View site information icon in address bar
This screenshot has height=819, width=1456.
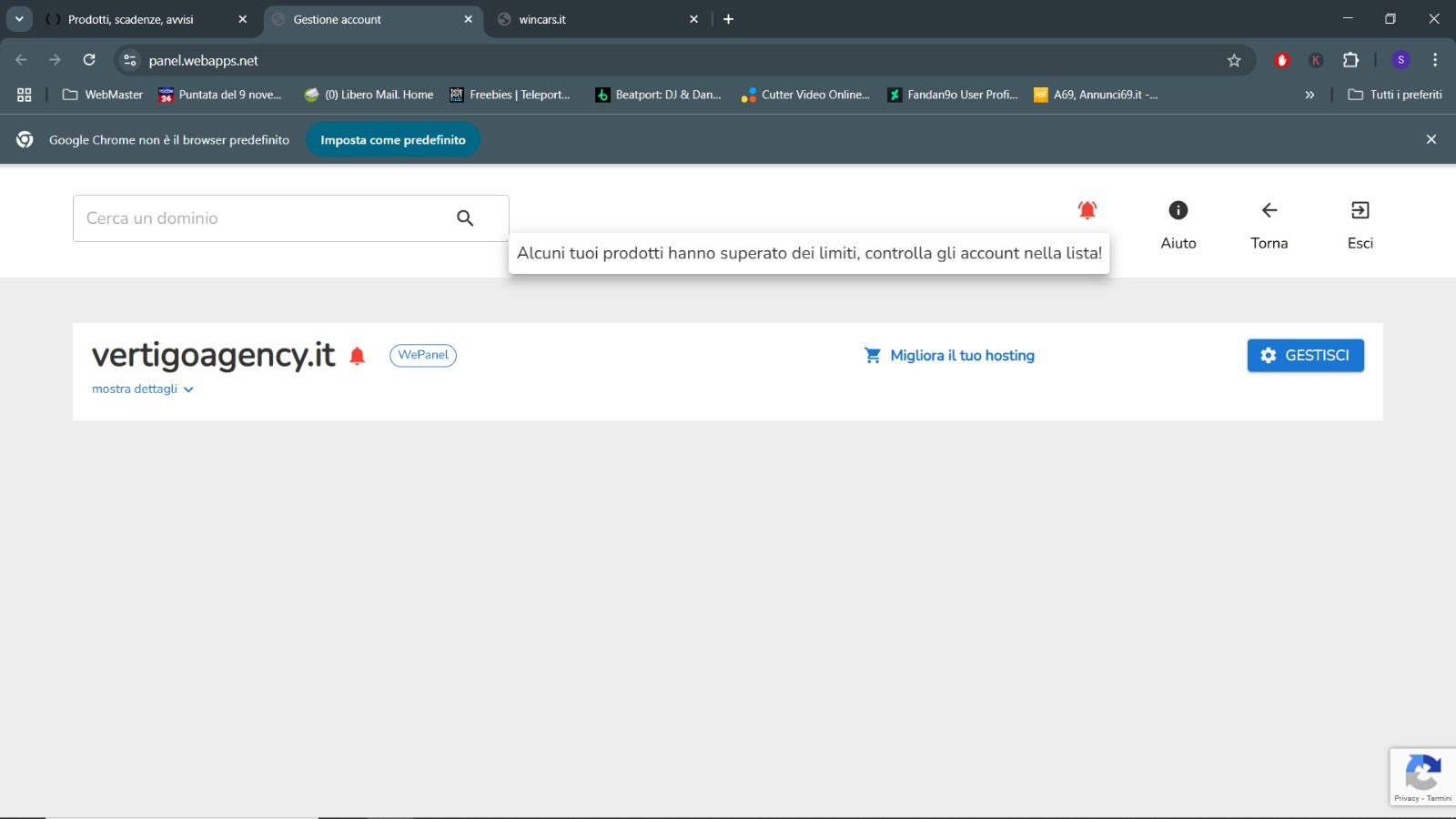pos(130,60)
